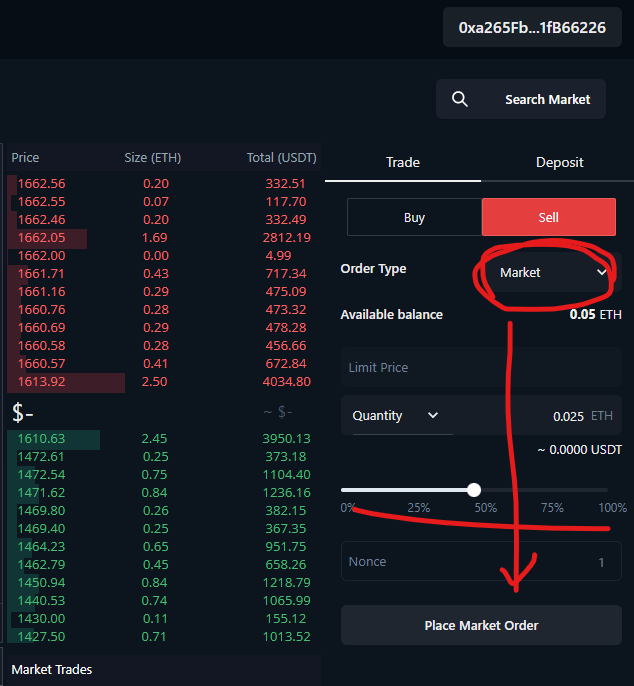This screenshot has width=634, height=686.
Task: Set slider to 25% mark label
Action: click(418, 508)
